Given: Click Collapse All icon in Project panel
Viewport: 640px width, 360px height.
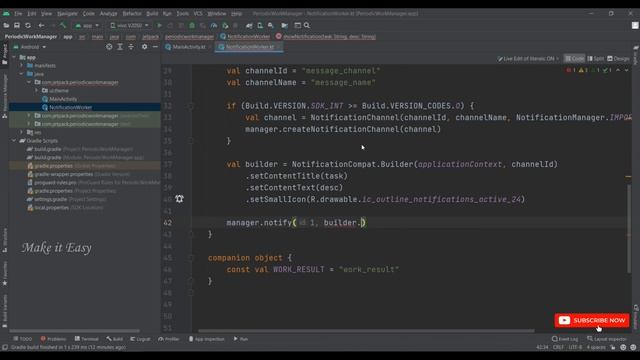Looking at the screenshot, I should (x=131, y=47).
